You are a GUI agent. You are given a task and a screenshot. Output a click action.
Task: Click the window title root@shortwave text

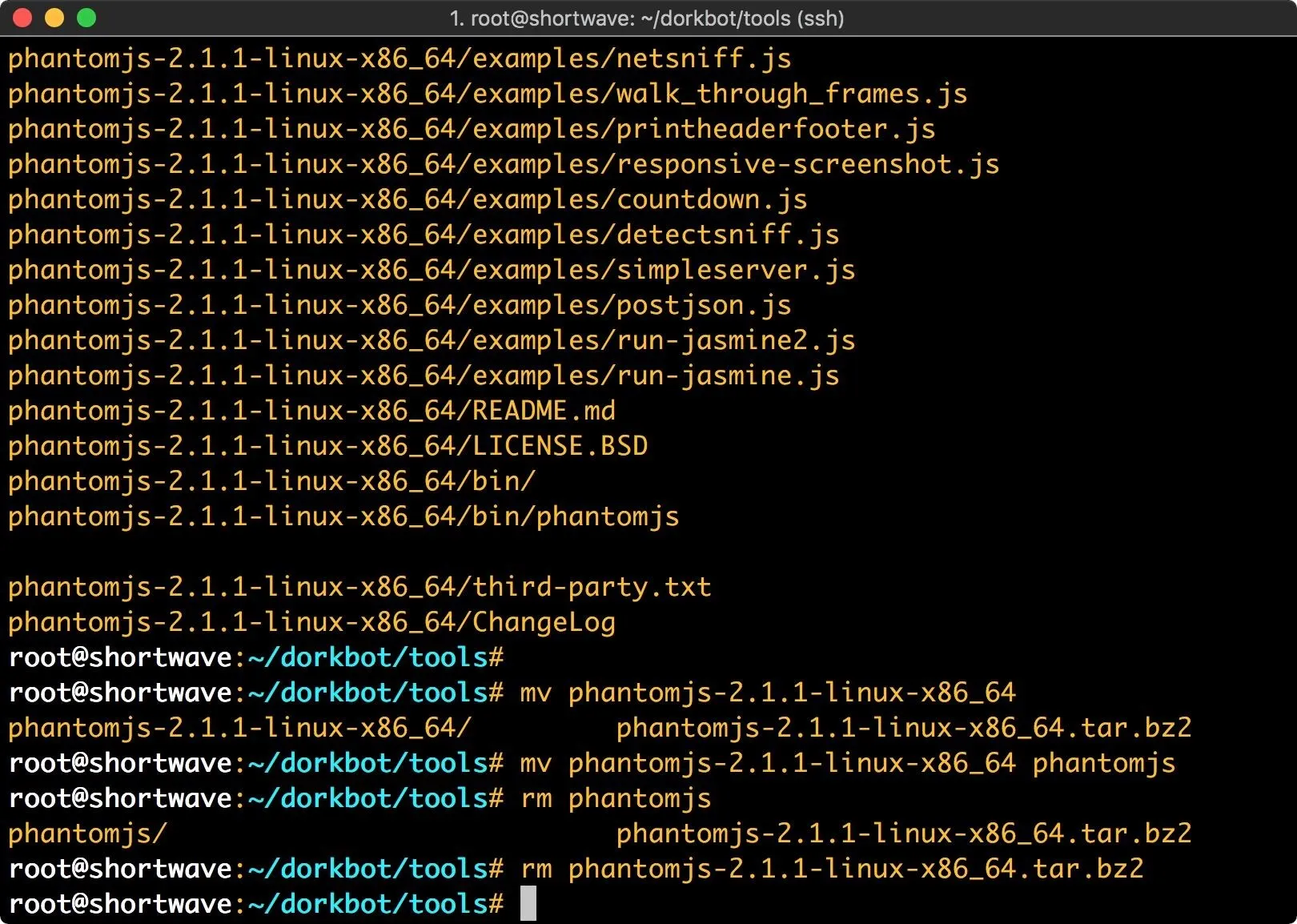point(647,18)
